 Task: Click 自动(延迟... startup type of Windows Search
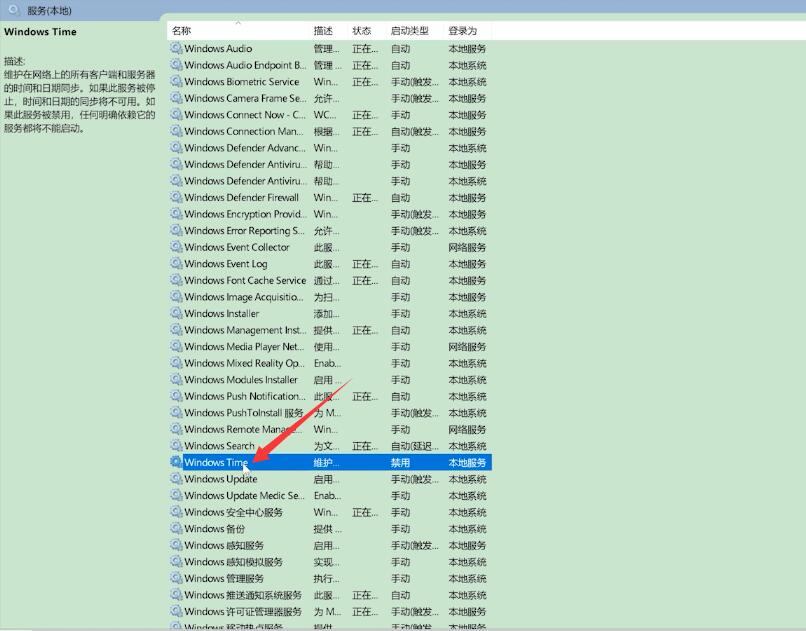[x=415, y=446]
